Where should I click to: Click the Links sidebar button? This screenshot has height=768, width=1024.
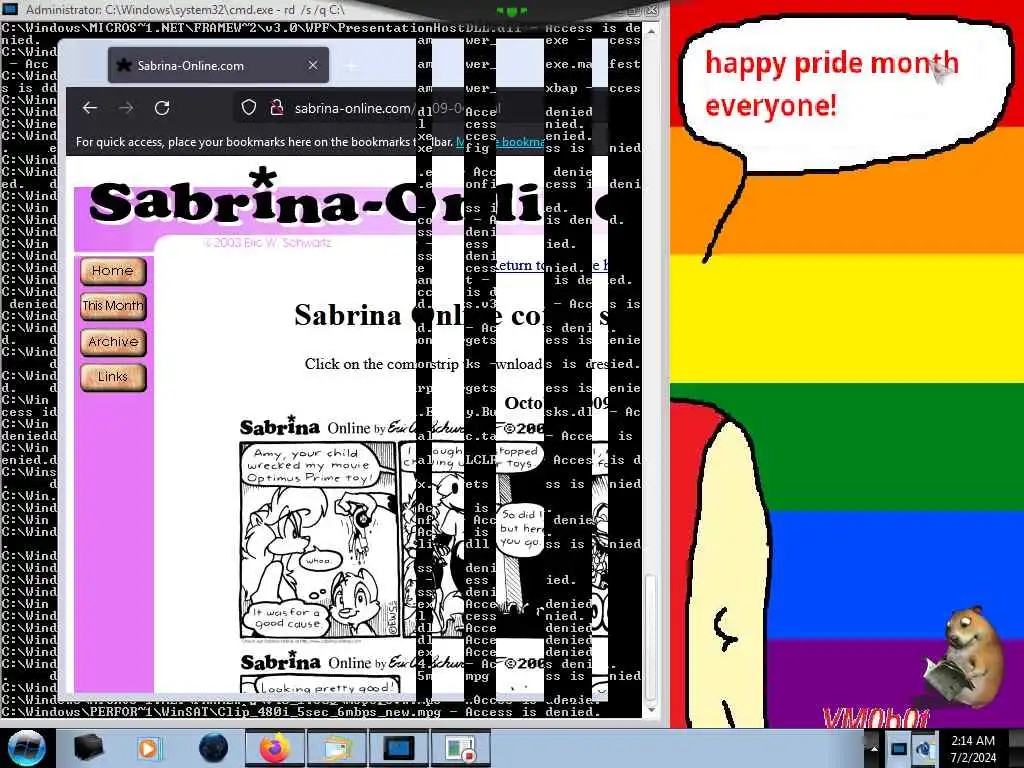point(113,377)
